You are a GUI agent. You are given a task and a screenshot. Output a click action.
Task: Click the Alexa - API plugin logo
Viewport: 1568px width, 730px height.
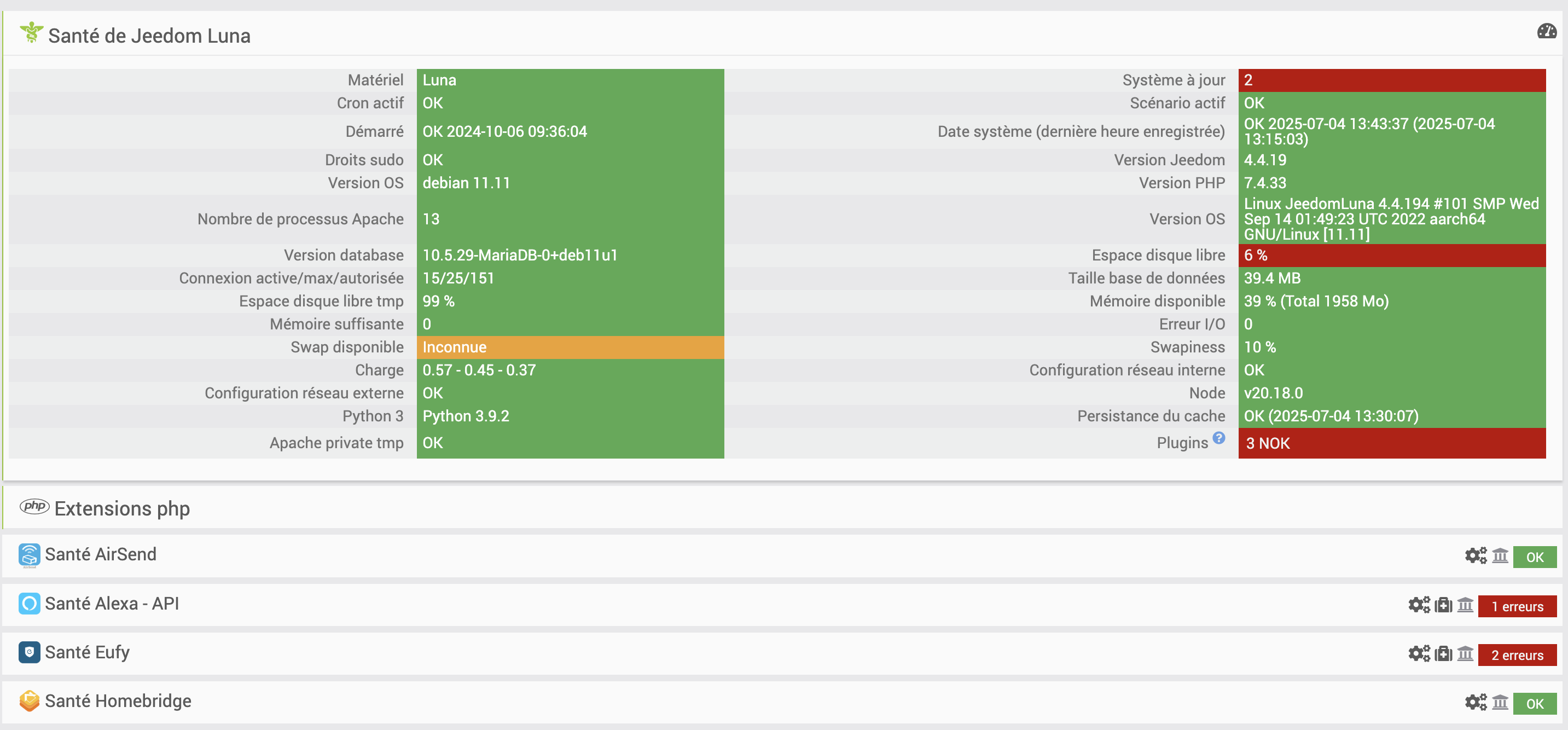pyautogui.click(x=29, y=604)
